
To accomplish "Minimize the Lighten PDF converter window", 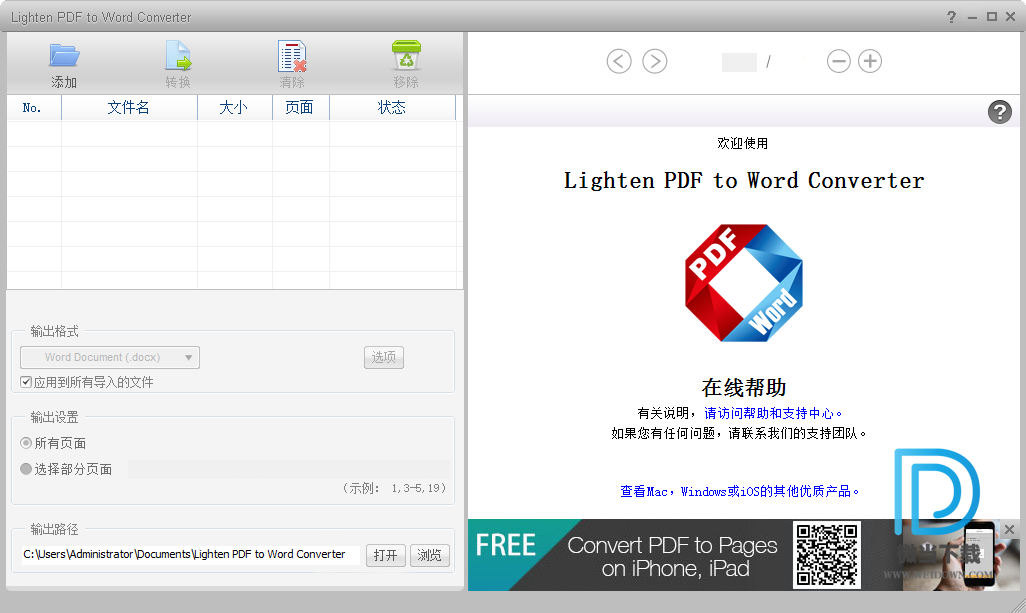I will click(x=972, y=18).
